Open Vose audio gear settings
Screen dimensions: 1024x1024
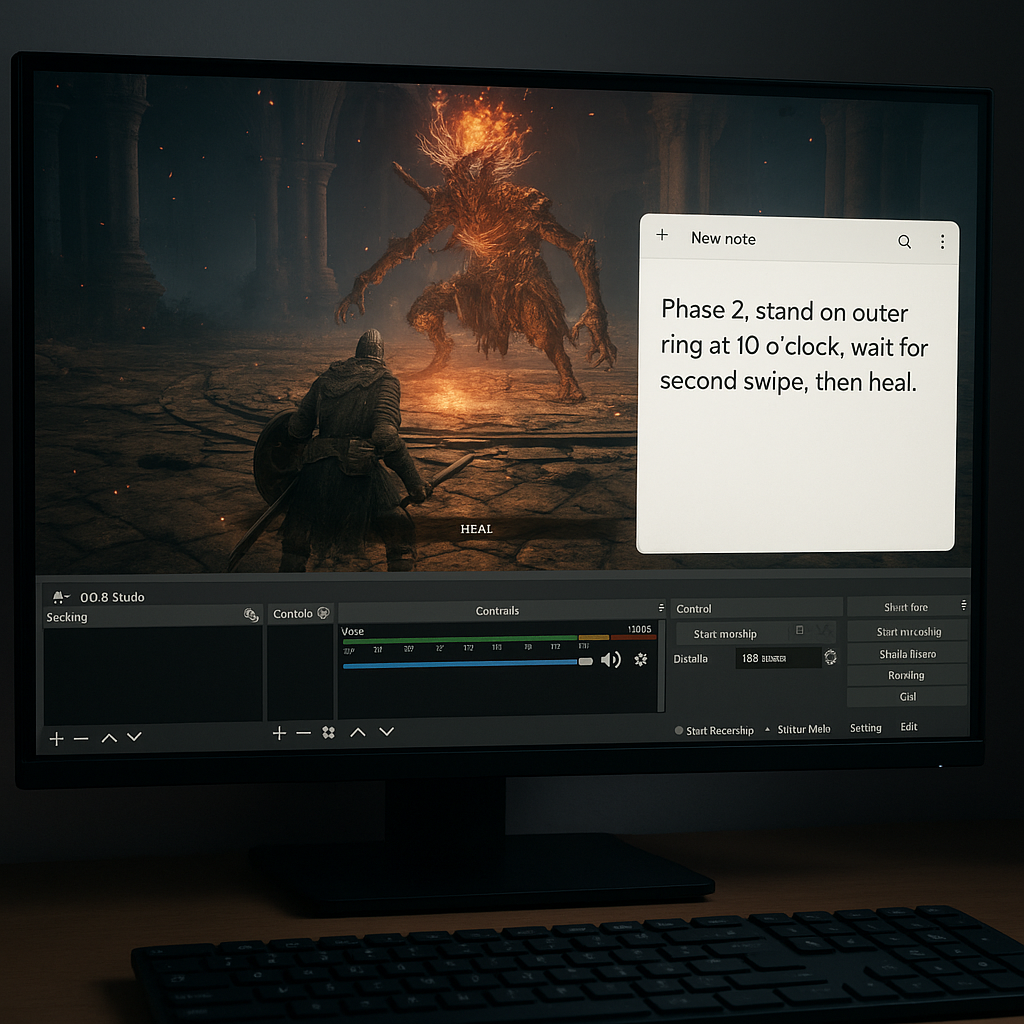coord(641,660)
